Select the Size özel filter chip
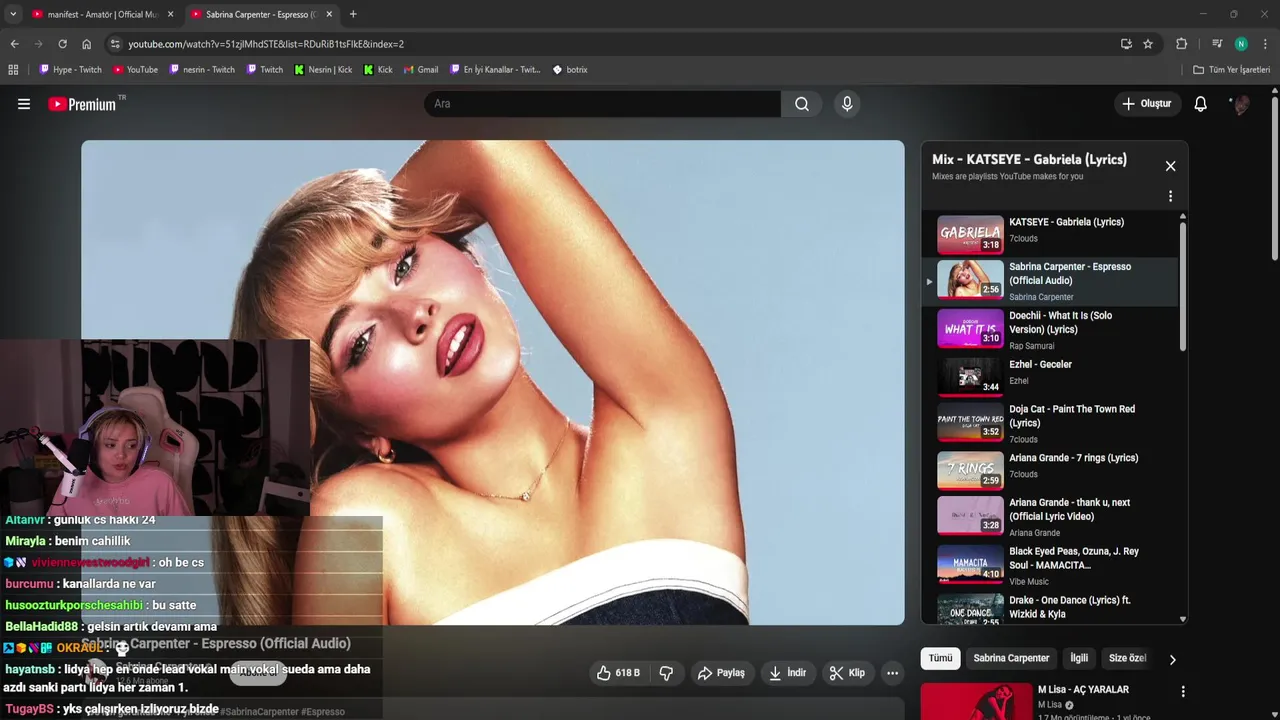This screenshot has height=720, width=1280. tap(1127, 658)
